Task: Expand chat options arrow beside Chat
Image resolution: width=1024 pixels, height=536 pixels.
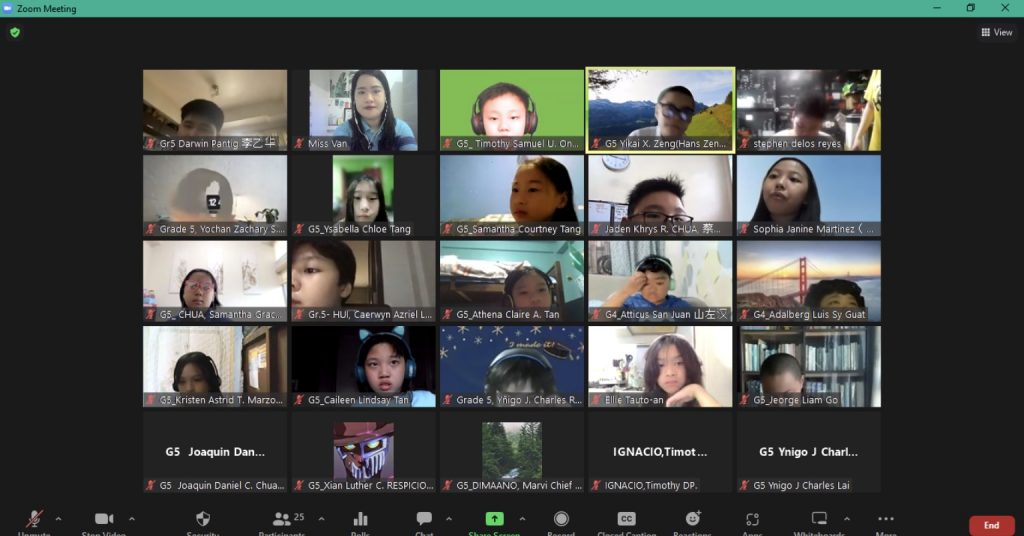Action: [449, 519]
